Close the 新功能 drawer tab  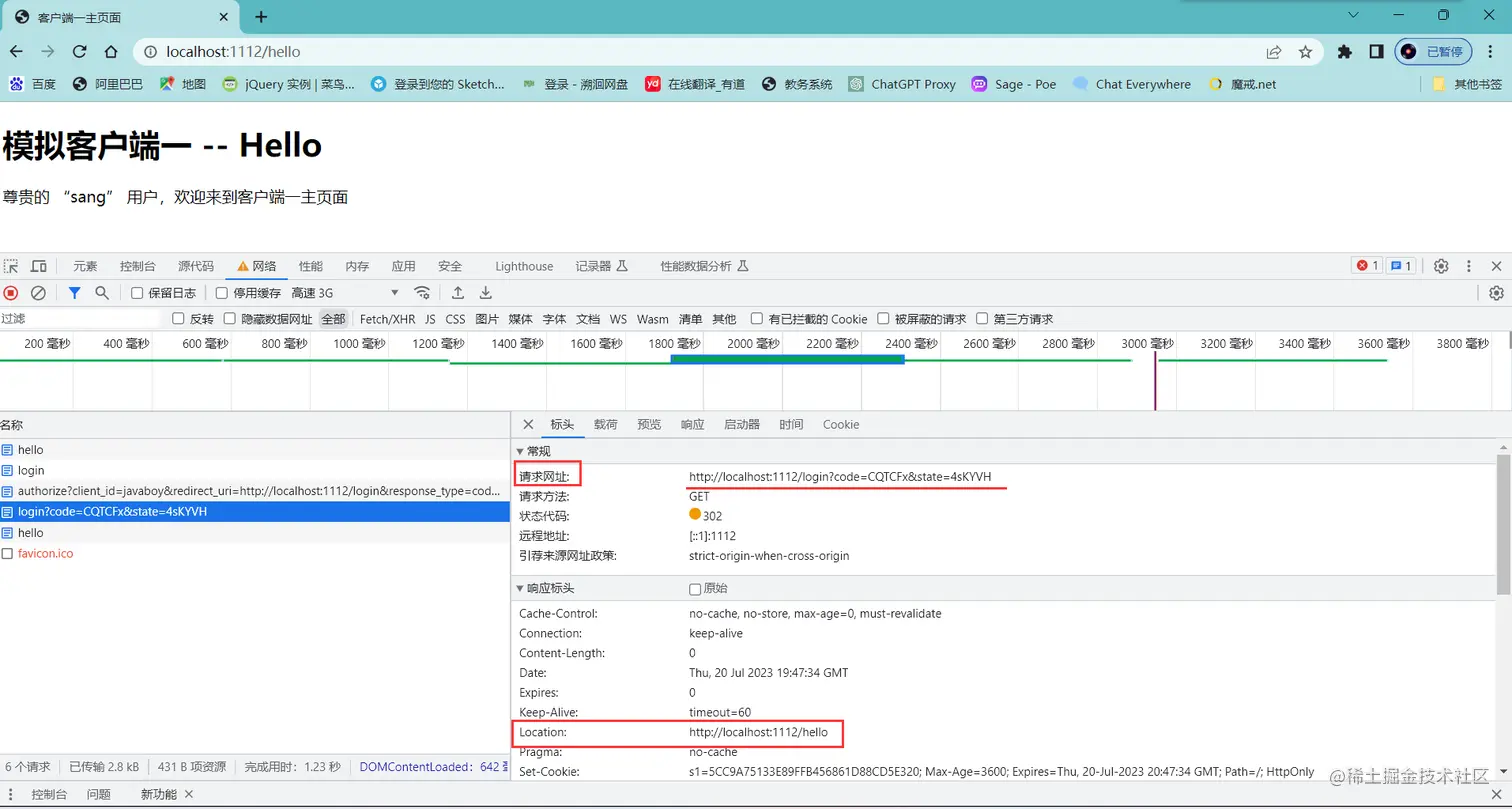[188, 794]
